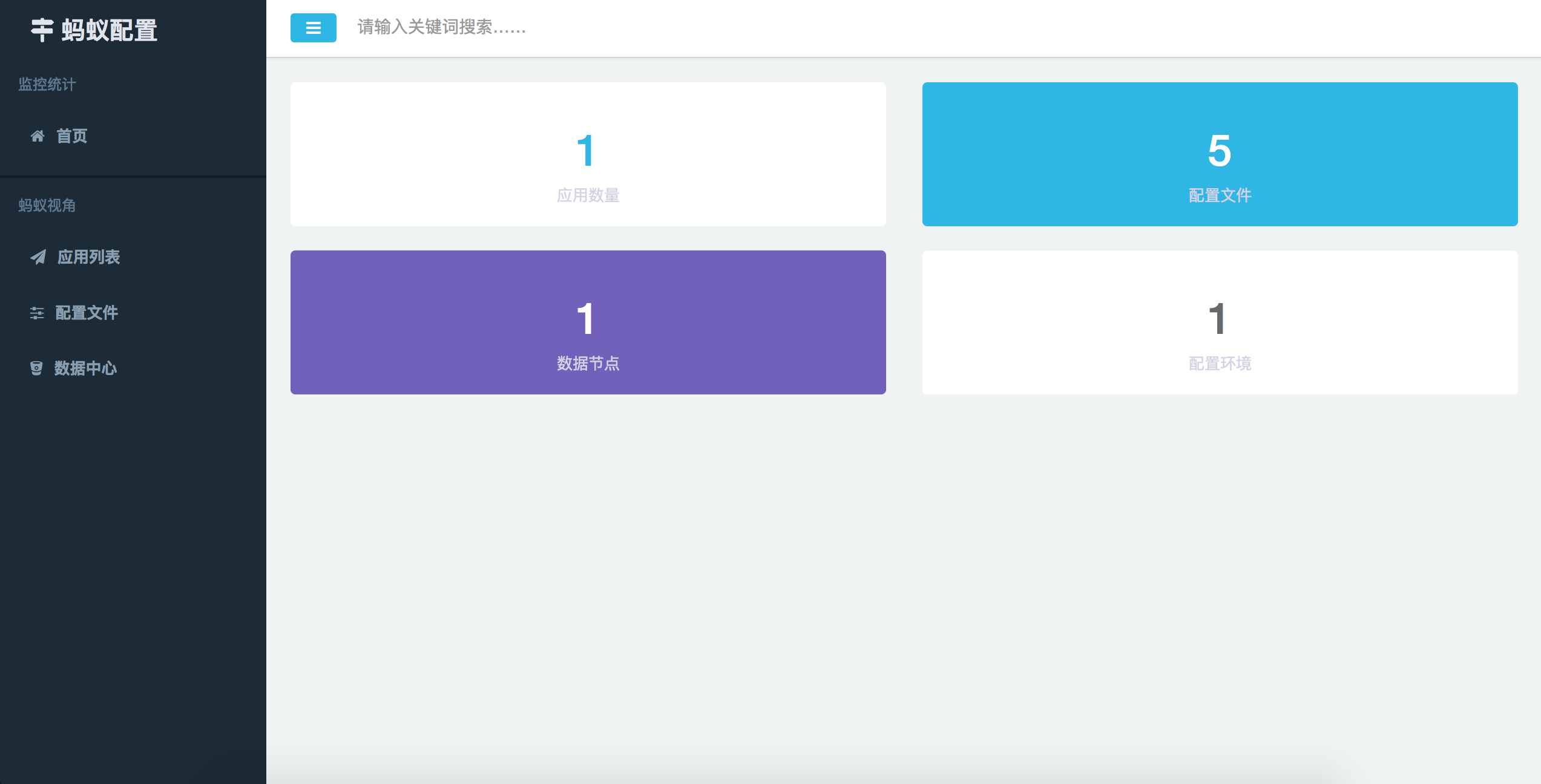Click the database icon for 数据中心
Image resolution: width=1541 pixels, height=784 pixels.
[x=36, y=368]
